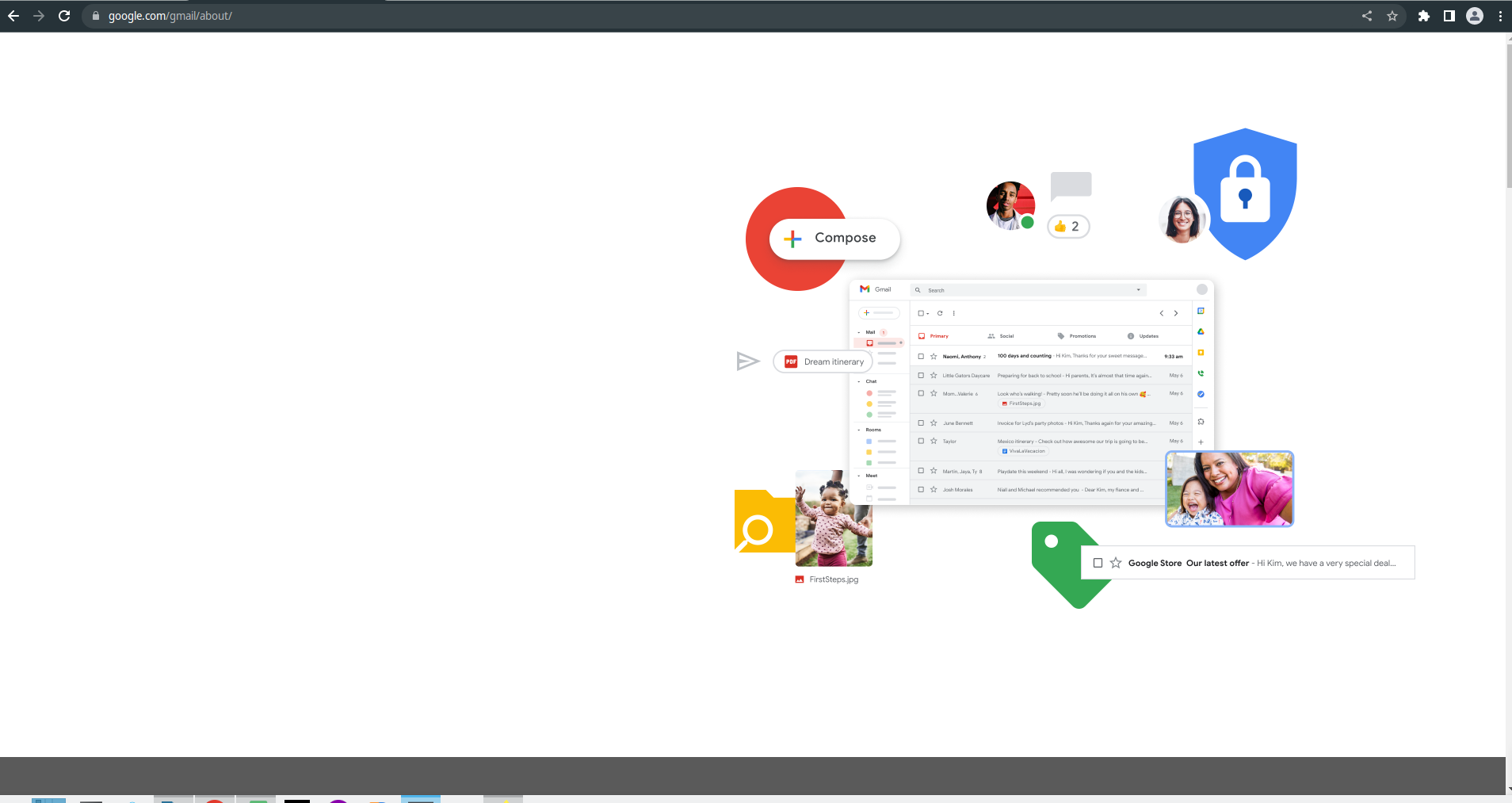1512x803 pixels.
Task: Open Google Drive side panel icon
Action: (1201, 331)
